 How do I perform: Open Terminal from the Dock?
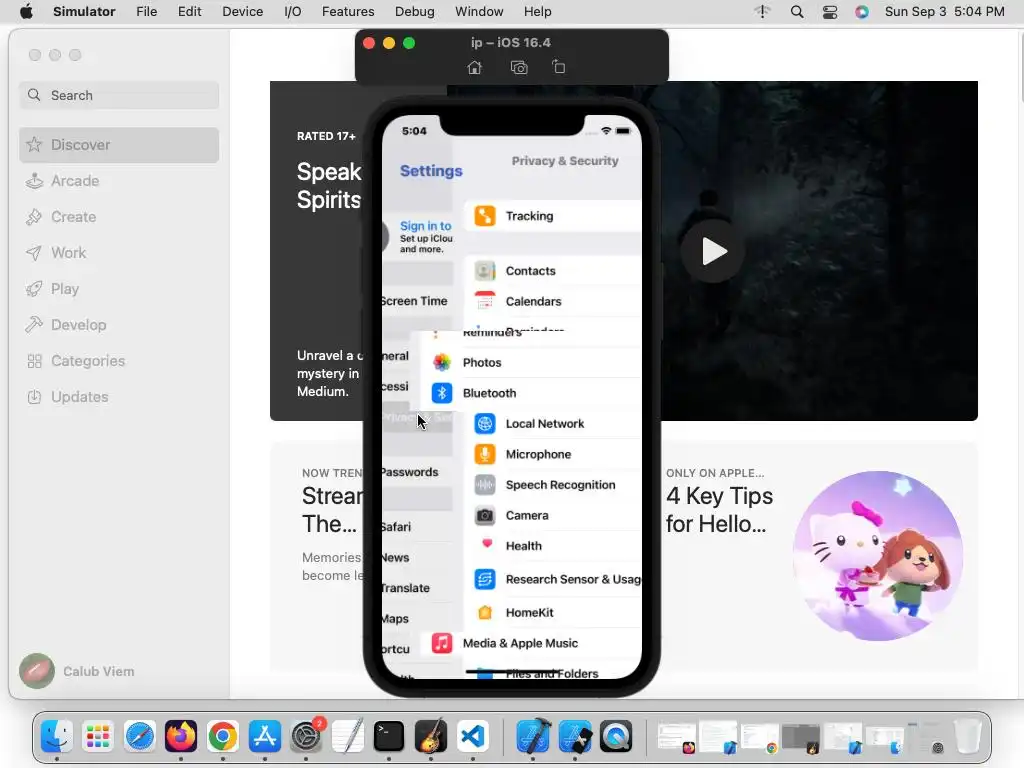(389, 737)
